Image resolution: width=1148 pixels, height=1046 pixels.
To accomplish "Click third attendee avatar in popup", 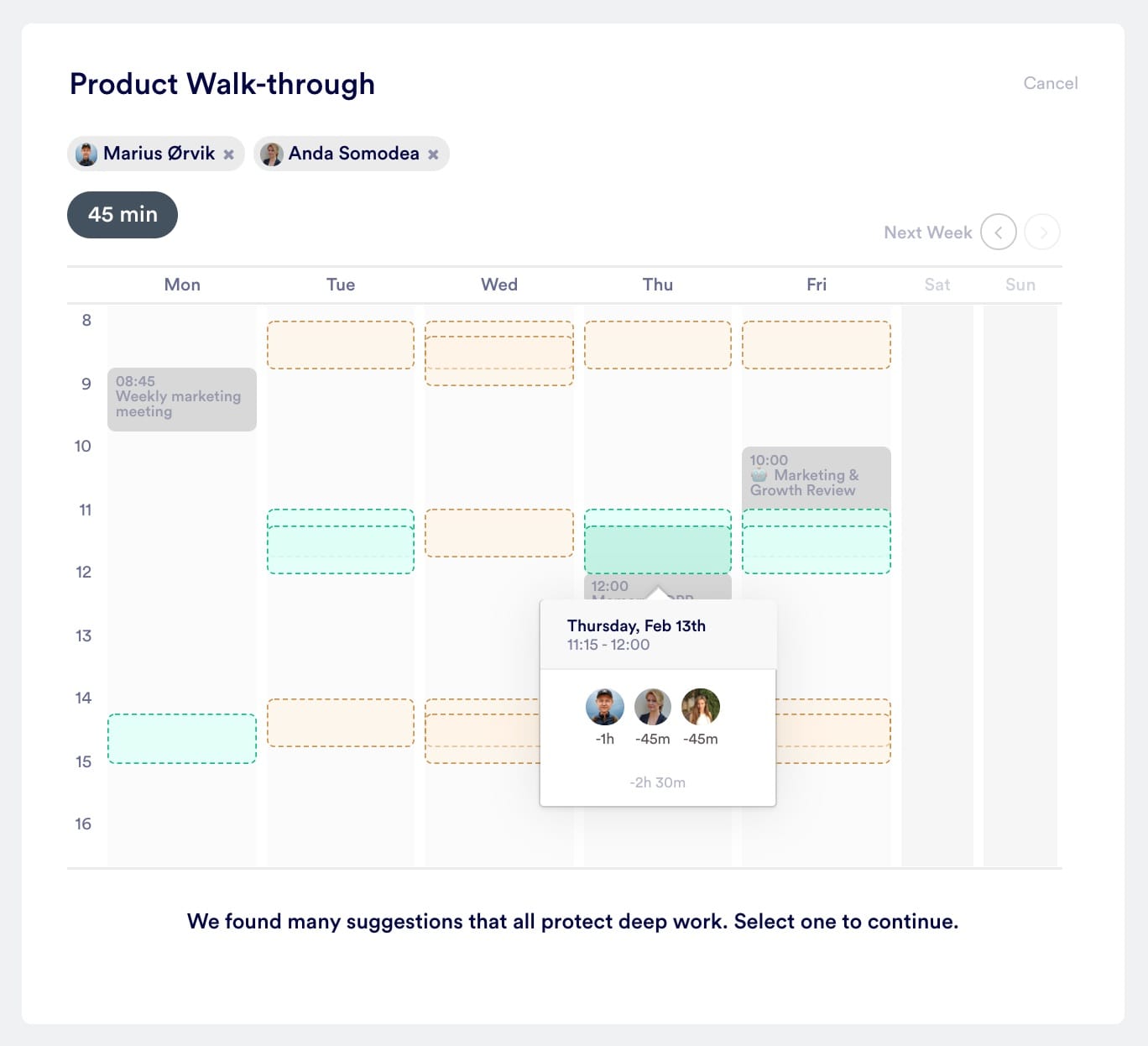I will (701, 707).
